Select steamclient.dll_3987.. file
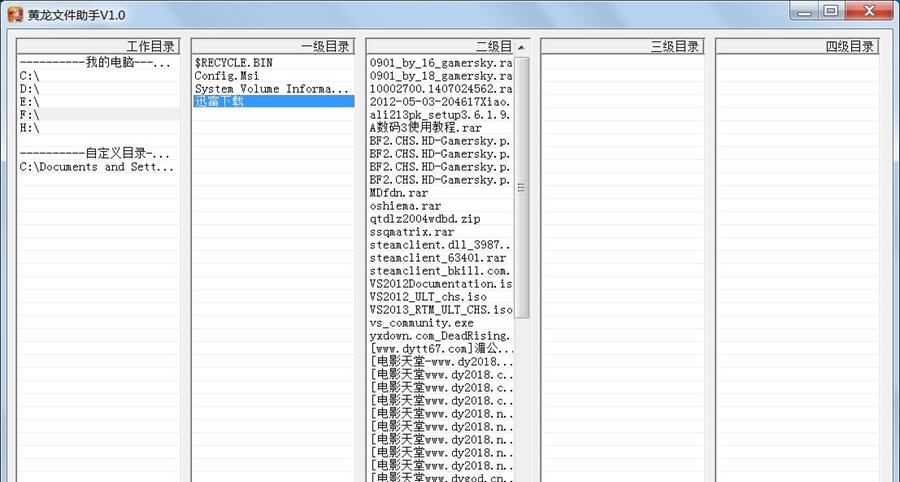This screenshot has height=482, width=900. (440, 245)
